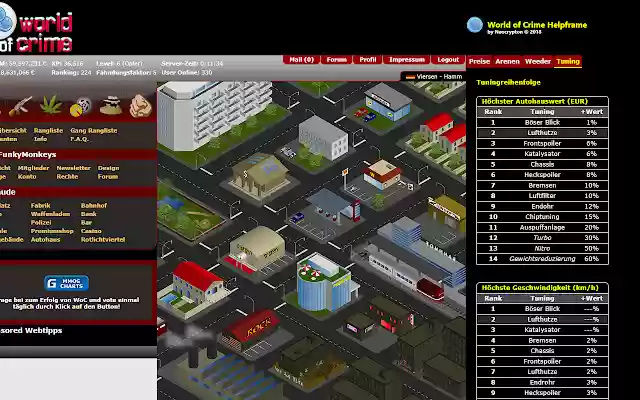Open gang Rechte page
This screenshot has width=640, height=400.
click(67, 176)
